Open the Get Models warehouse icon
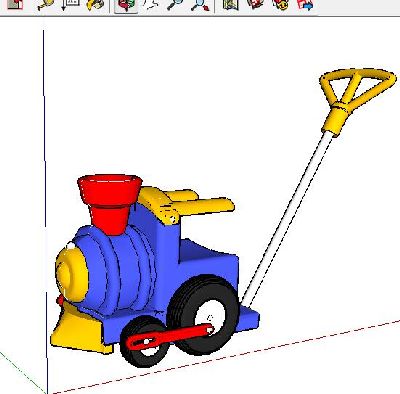The height and width of the screenshot is (394, 400). tap(255, 4)
